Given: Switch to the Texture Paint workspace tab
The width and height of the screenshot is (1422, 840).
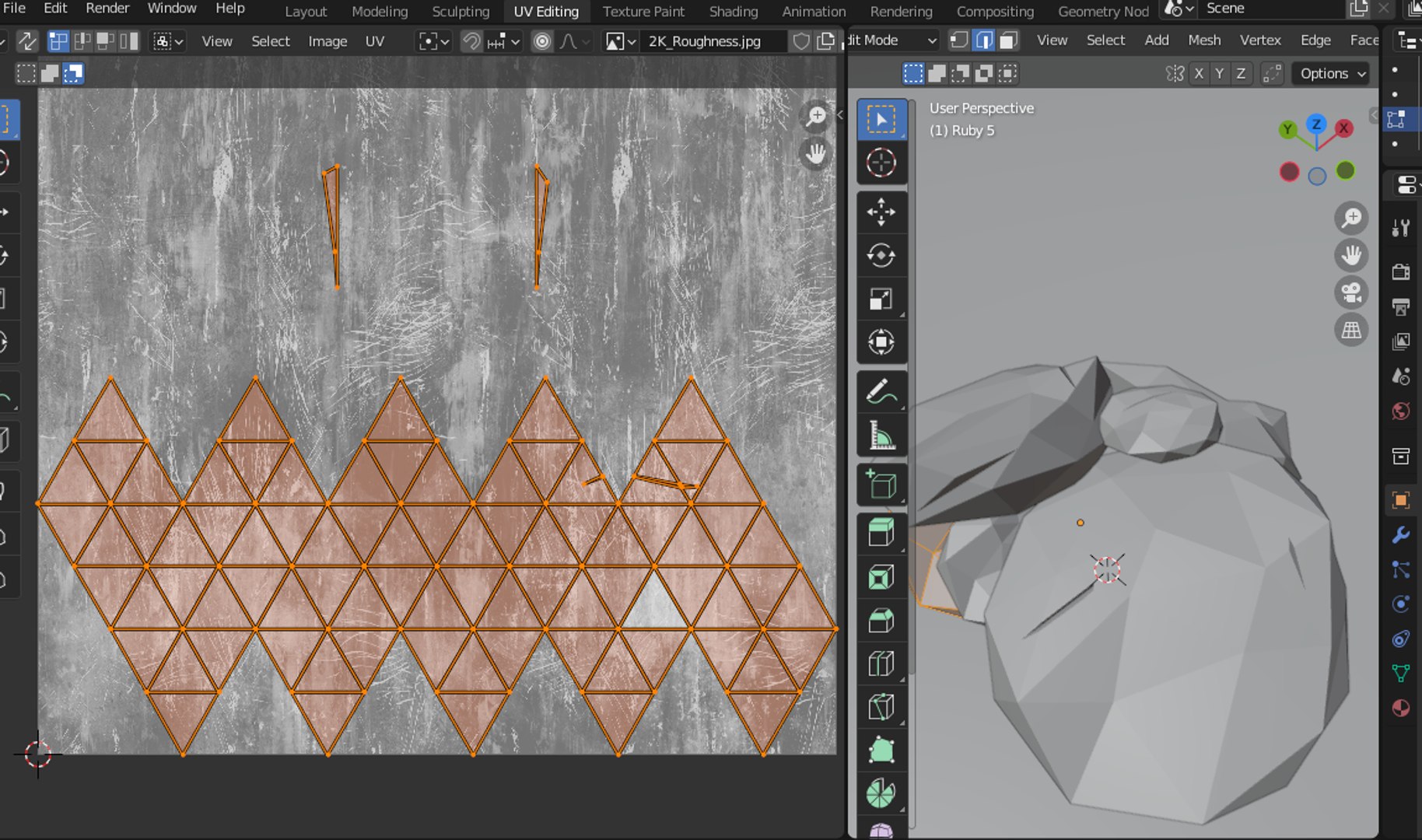Looking at the screenshot, I should [643, 12].
